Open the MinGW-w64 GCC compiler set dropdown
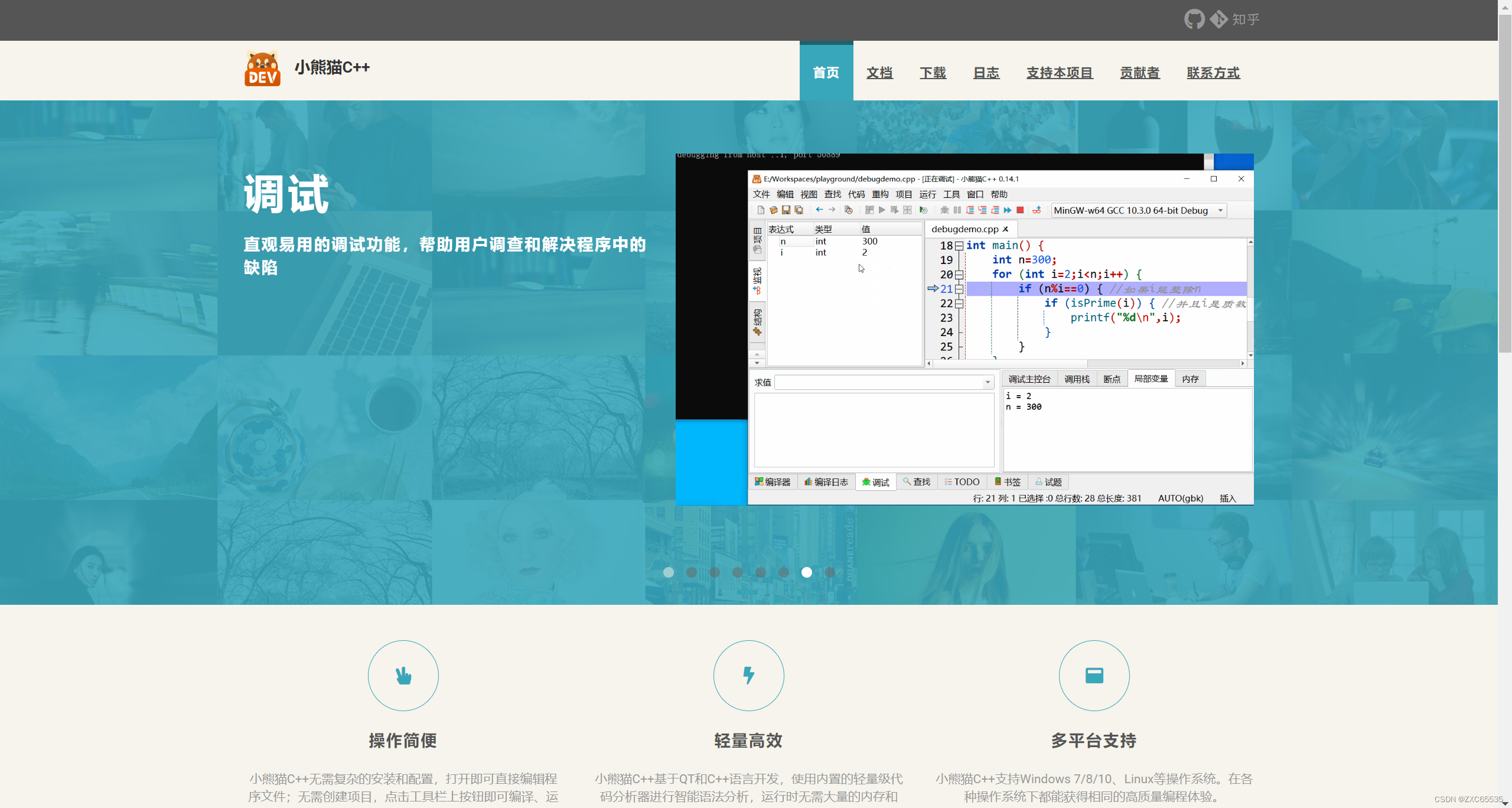1512x808 pixels. click(x=1220, y=210)
